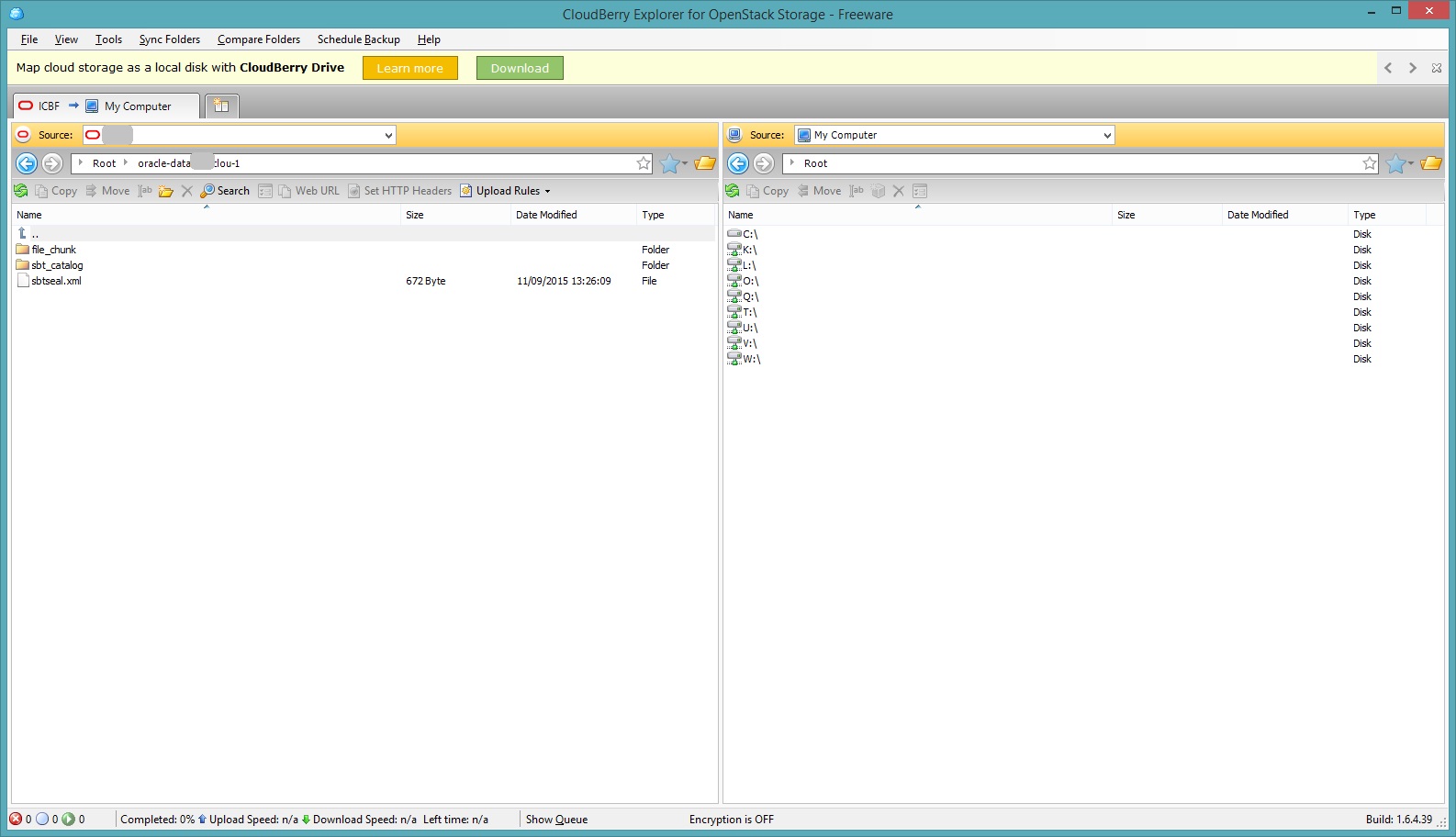Screen dimensions: 1456x837
Task: Click Set HTTP Headers button
Action: coord(400,191)
